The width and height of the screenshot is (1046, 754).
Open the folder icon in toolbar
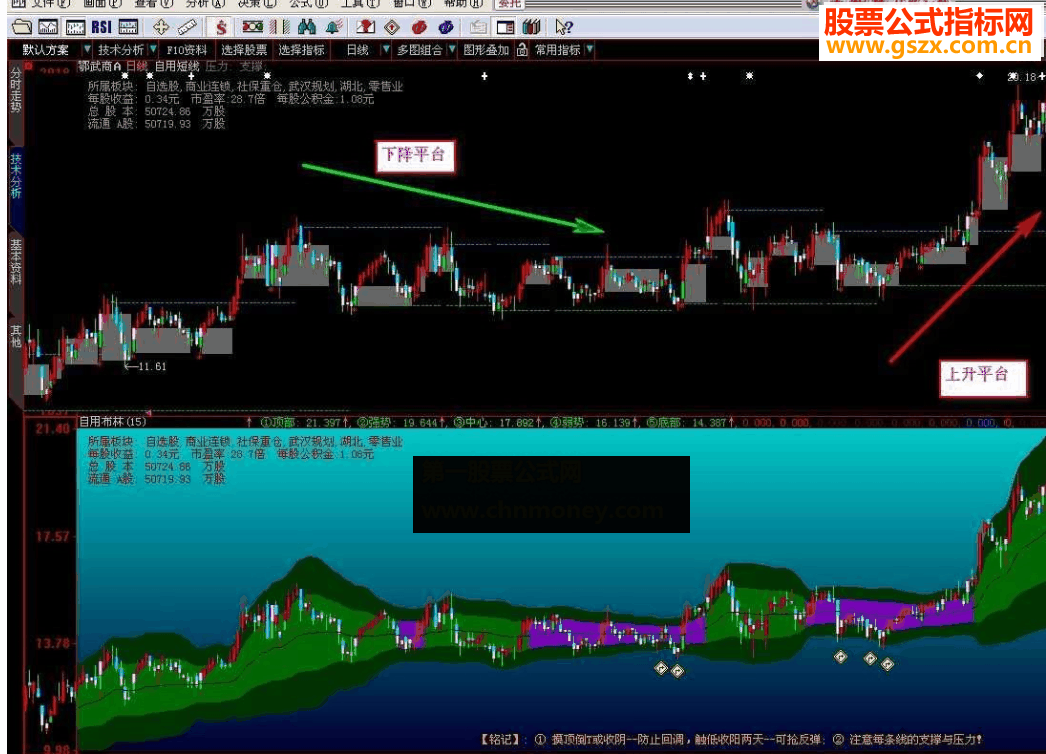coord(21,27)
